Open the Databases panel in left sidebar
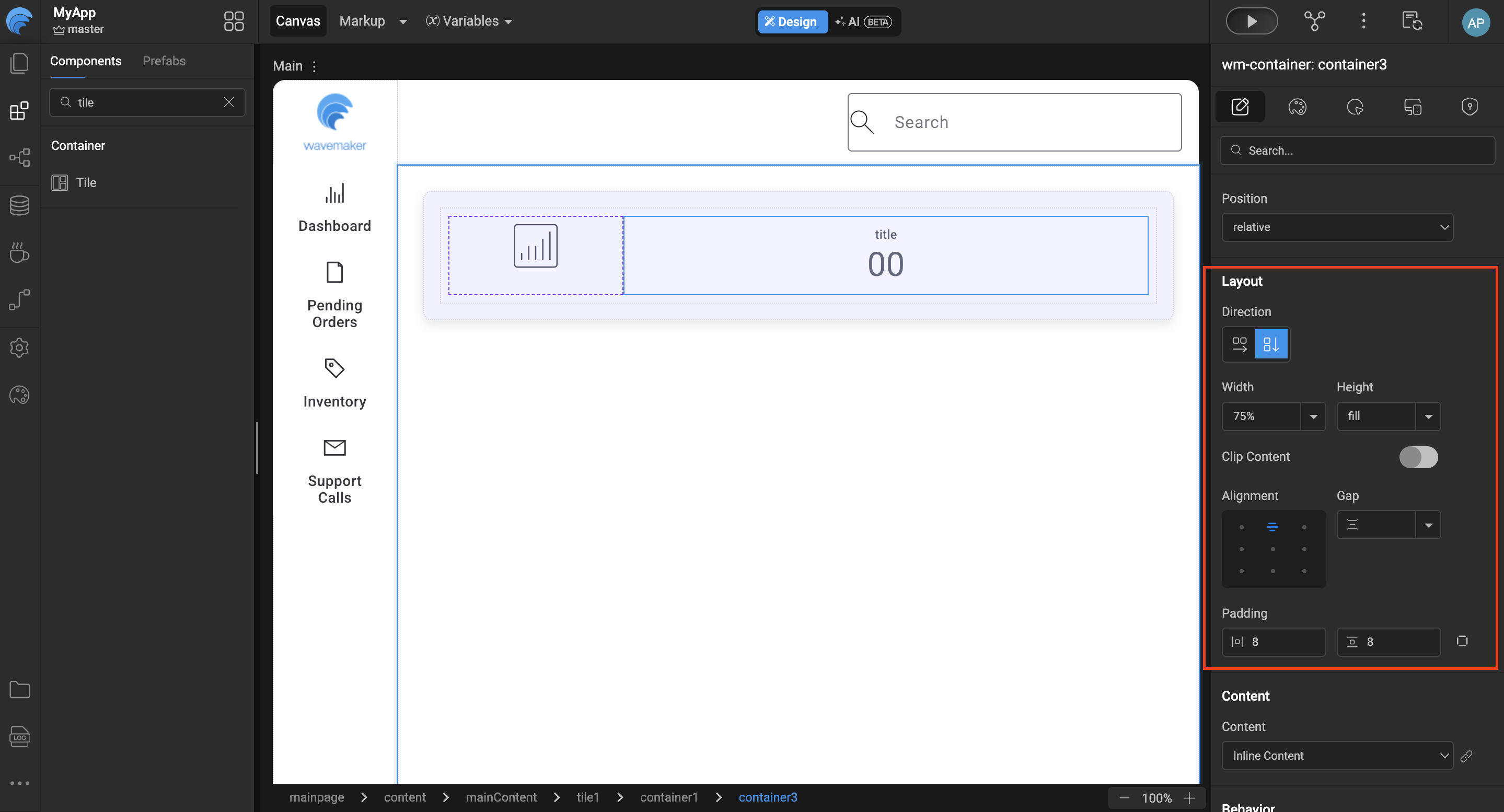Viewport: 1504px width, 812px height. pyautogui.click(x=19, y=205)
